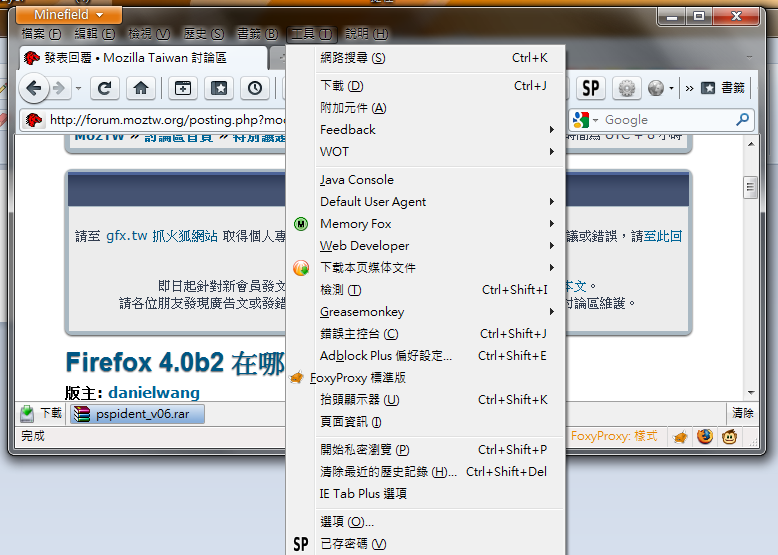Open the 歷史 (S) menu
The width and height of the screenshot is (778, 555).
(x=203, y=34)
